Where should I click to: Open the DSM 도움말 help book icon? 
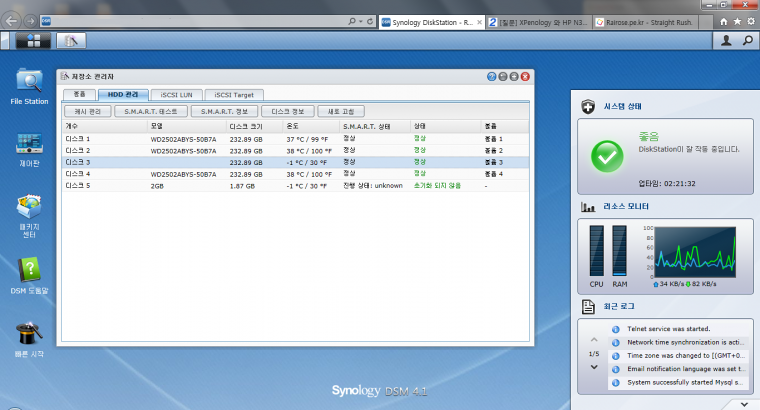click(x=29, y=270)
